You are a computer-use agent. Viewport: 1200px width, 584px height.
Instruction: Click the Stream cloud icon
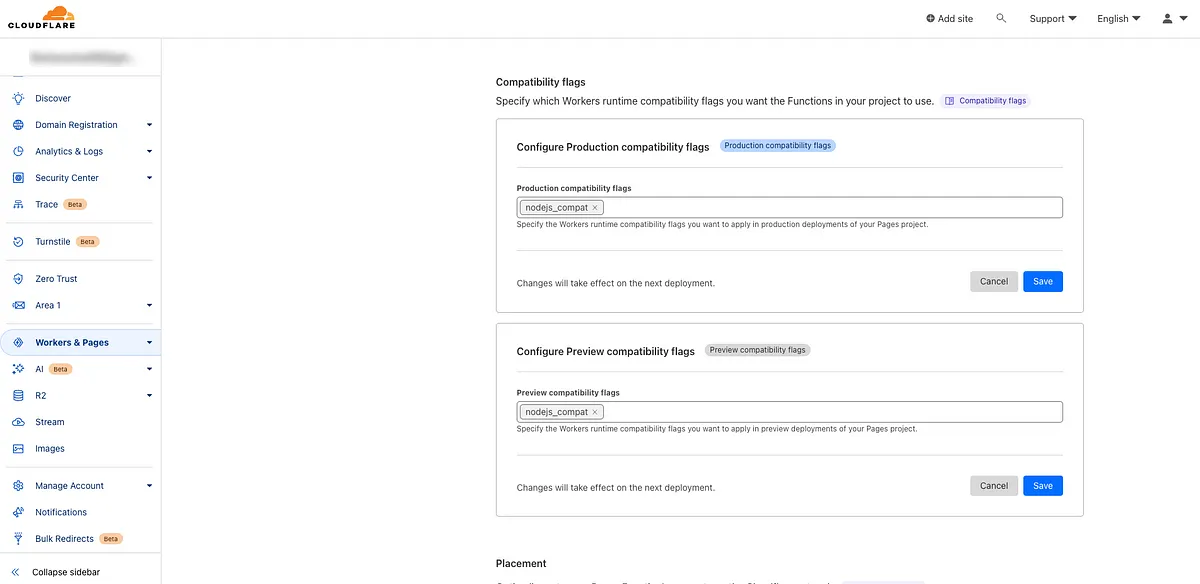tap(17, 422)
